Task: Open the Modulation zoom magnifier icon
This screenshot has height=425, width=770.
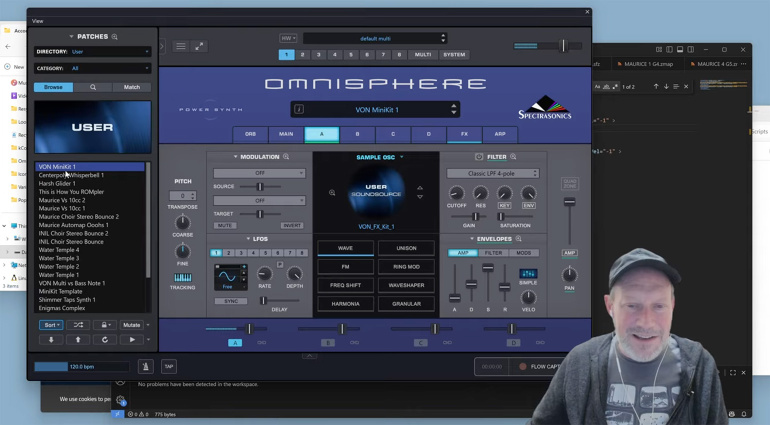Action: point(286,157)
